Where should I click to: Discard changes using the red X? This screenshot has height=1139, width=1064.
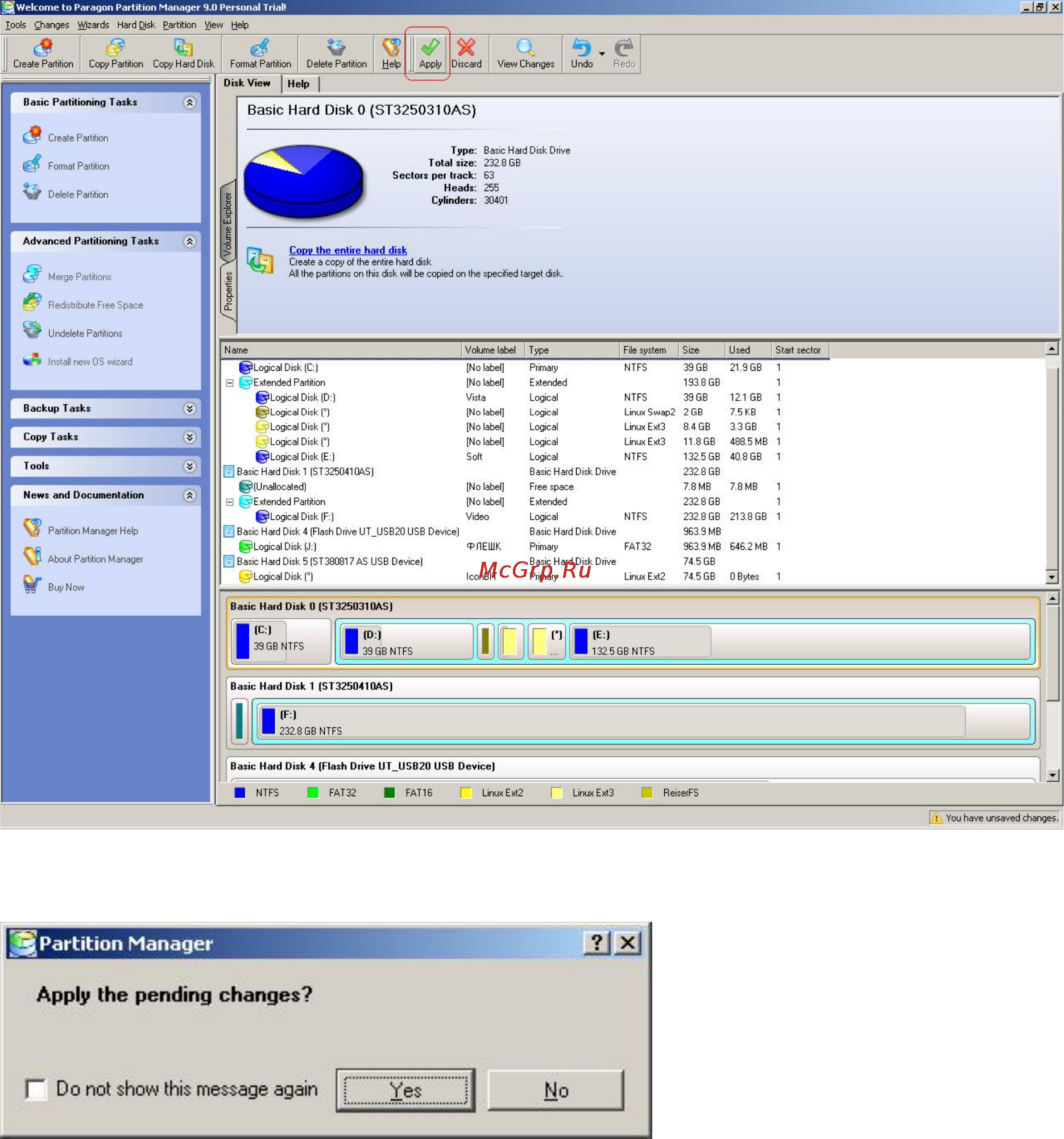(466, 54)
